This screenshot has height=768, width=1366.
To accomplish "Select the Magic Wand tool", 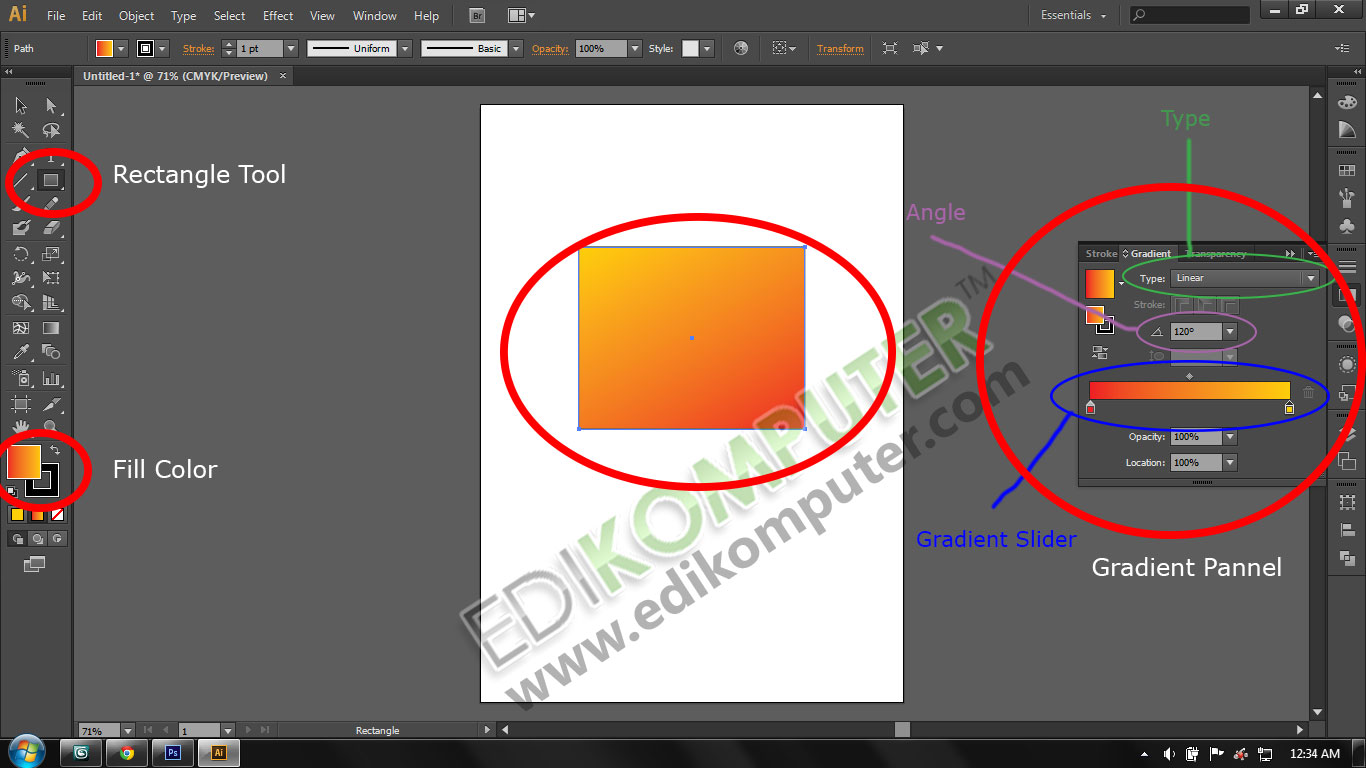I will 20,130.
